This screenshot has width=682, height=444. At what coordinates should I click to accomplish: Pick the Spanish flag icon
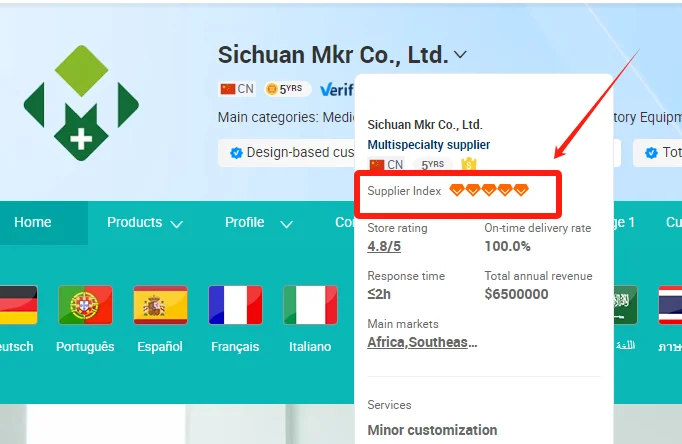click(x=160, y=305)
